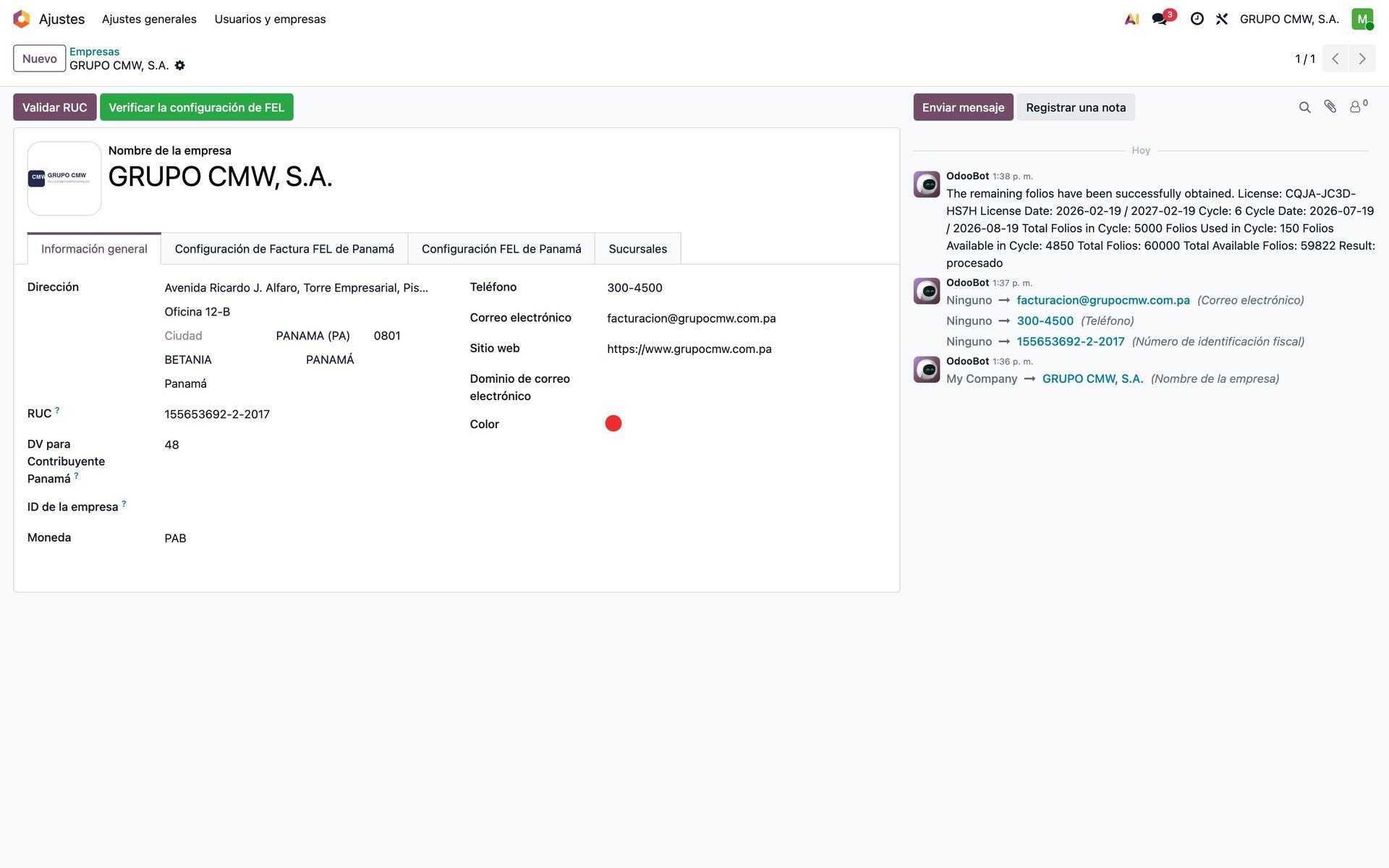Go to Empresas breadcrumb link
Image resolution: width=1389 pixels, height=868 pixels.
tap(95, 51)
